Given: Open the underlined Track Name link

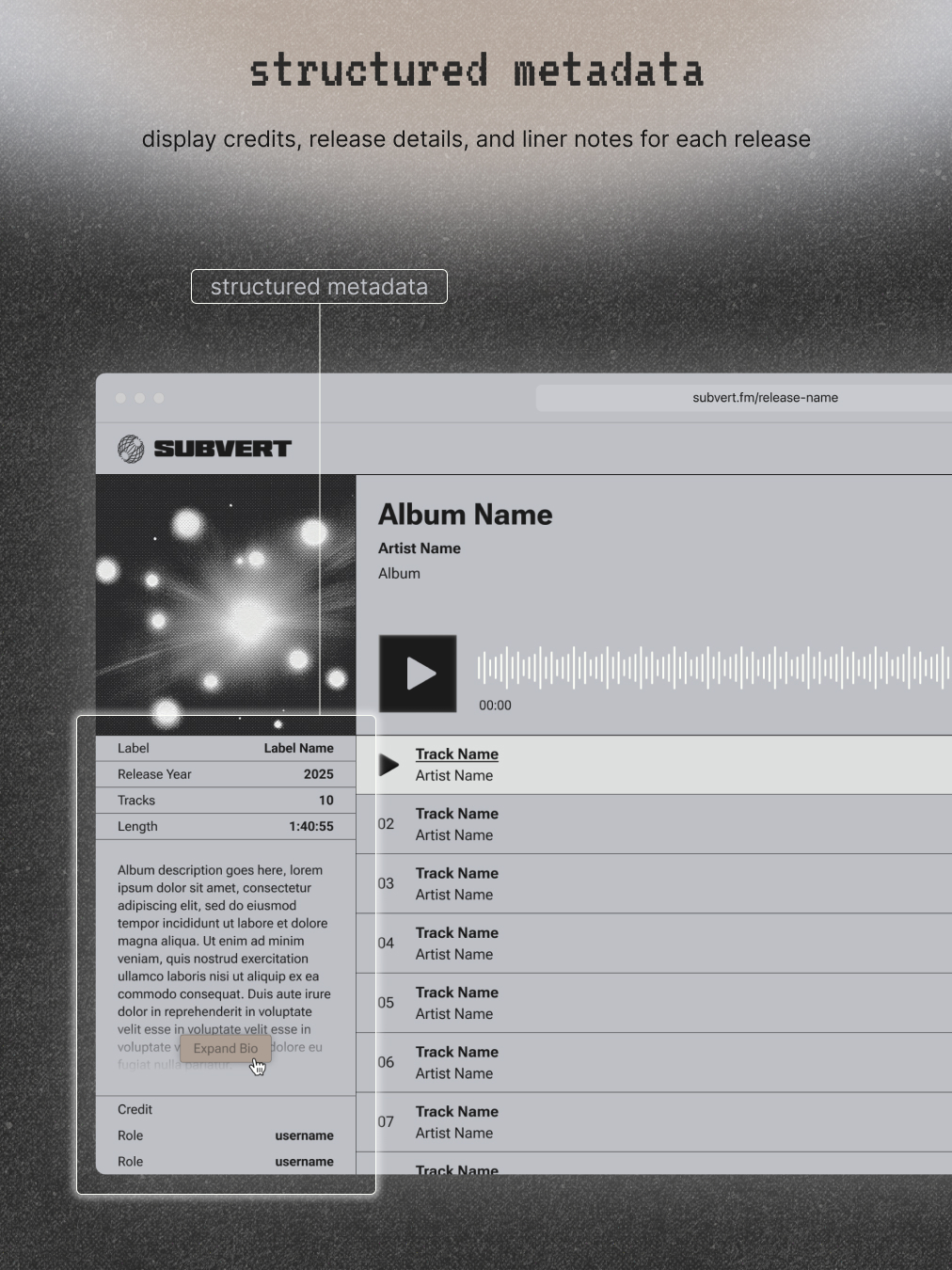Looking at the screenshot, I should pos(456,754).
